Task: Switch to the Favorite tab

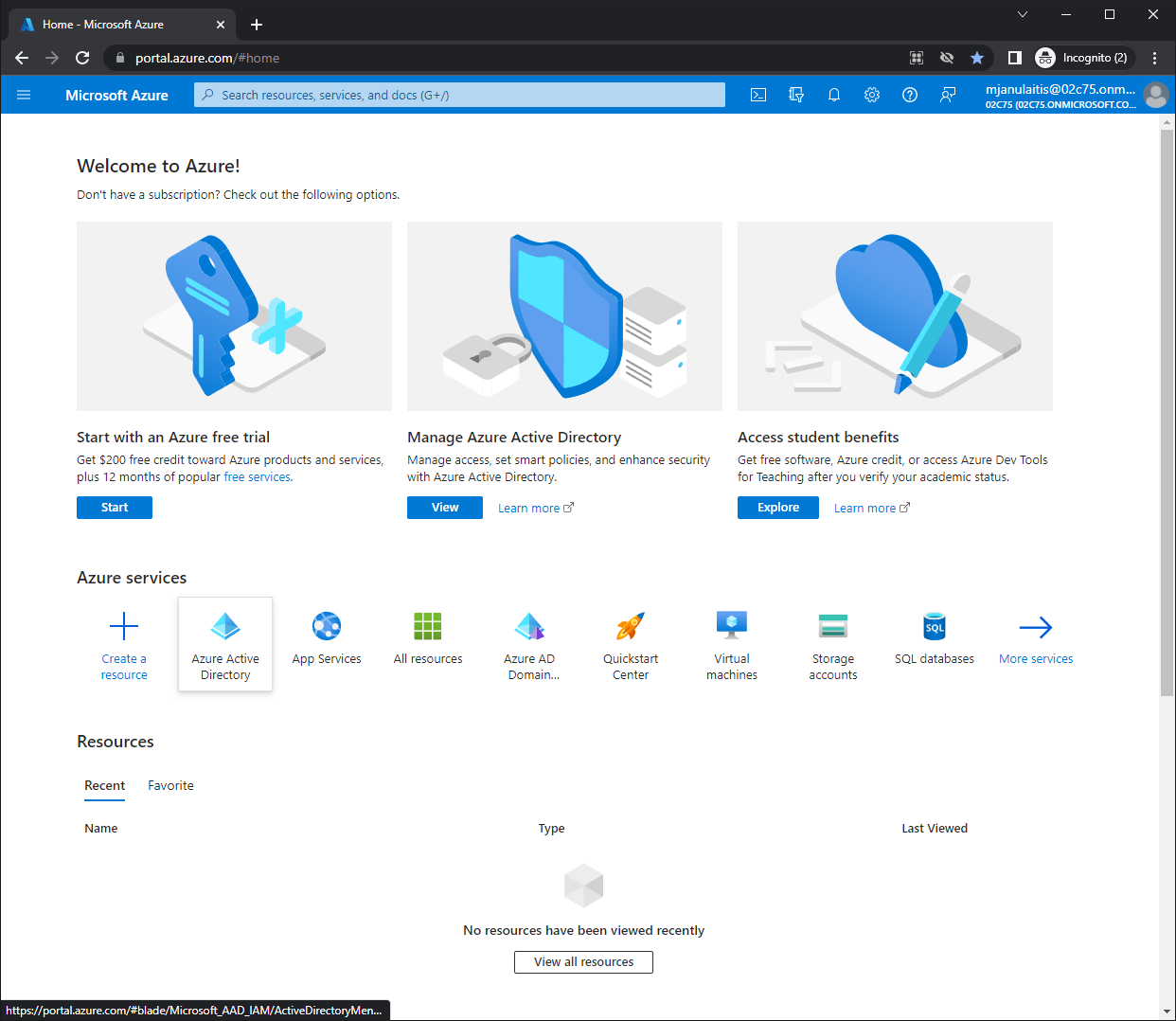Action: (170, 785)
